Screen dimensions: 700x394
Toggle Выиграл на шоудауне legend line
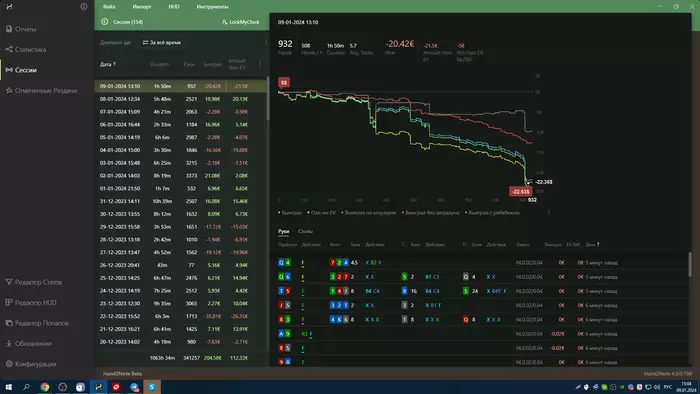[369, 213]
